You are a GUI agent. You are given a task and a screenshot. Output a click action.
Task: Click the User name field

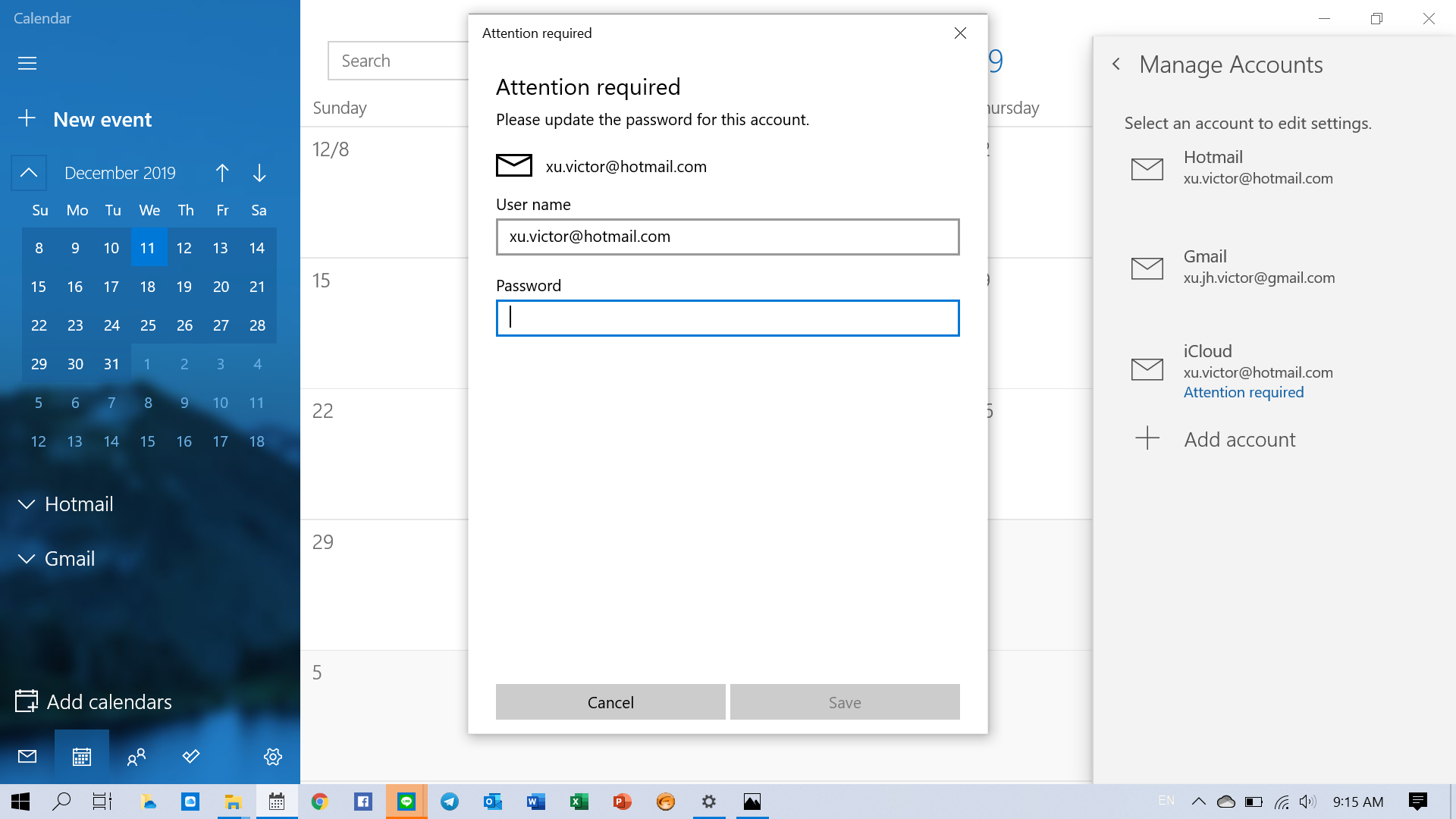pyautogui.click(x=727, y=237)
